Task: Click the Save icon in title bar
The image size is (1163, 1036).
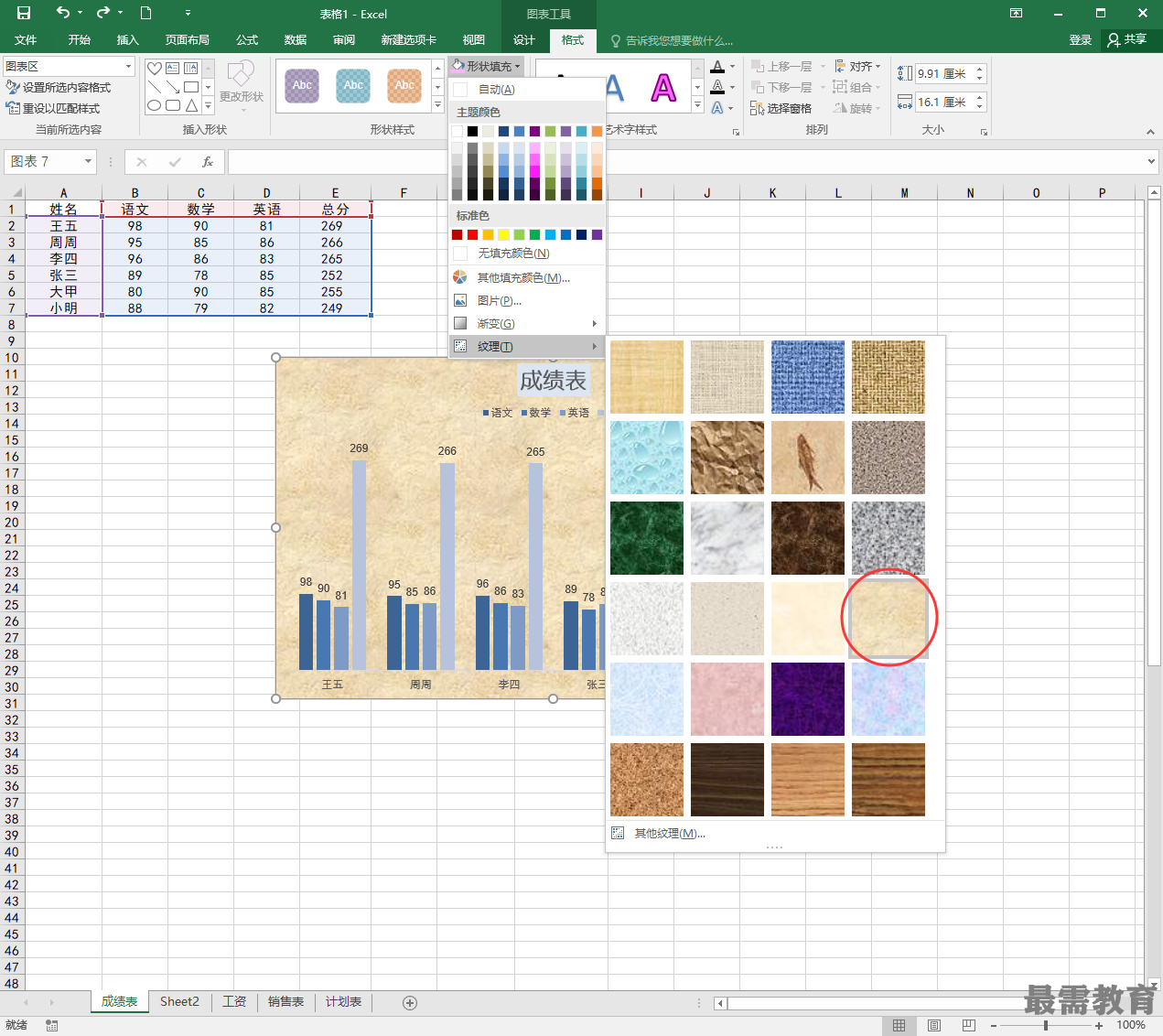Action: pos(24,13)
